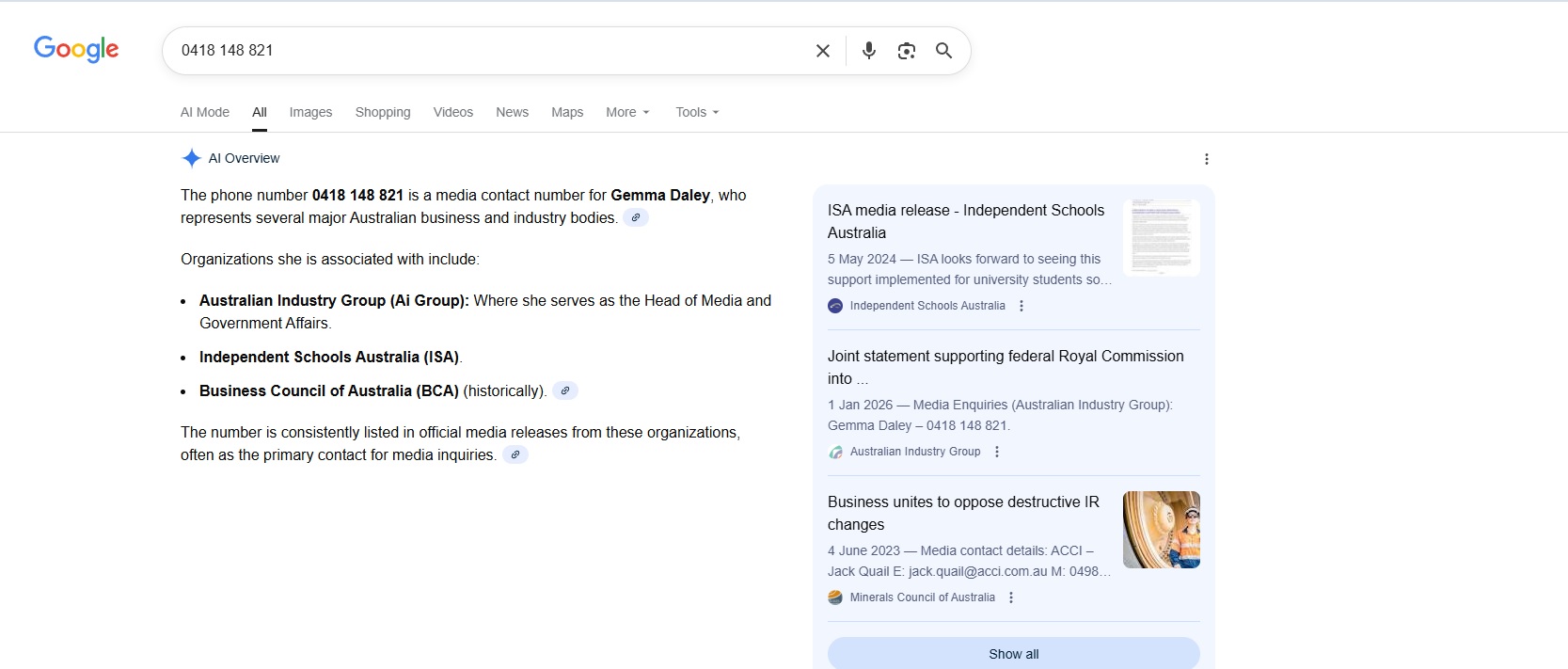Open search by image camera icon
Screen dimensions: 1568x669
(906, 51)
